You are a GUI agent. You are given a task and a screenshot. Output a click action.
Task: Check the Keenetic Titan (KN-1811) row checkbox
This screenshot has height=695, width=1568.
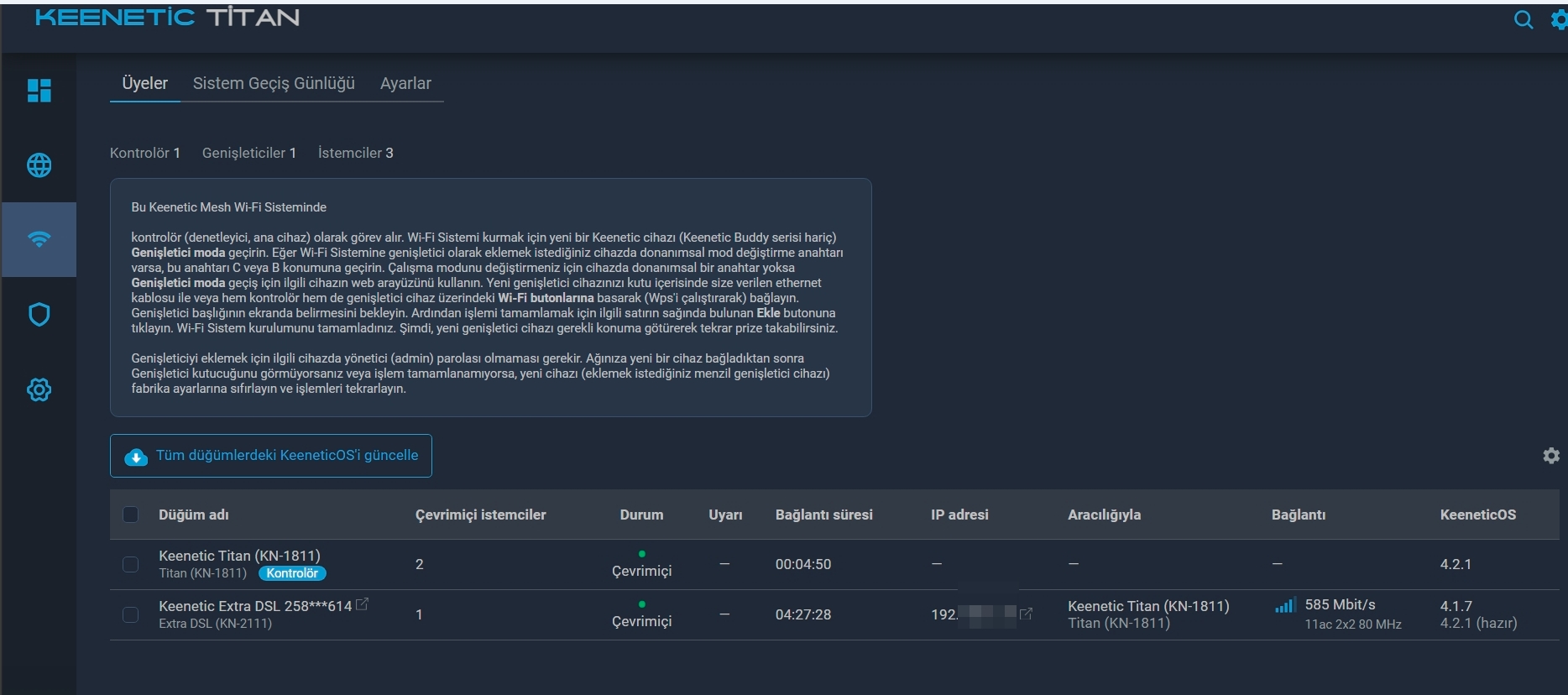[x=130, y=564]
